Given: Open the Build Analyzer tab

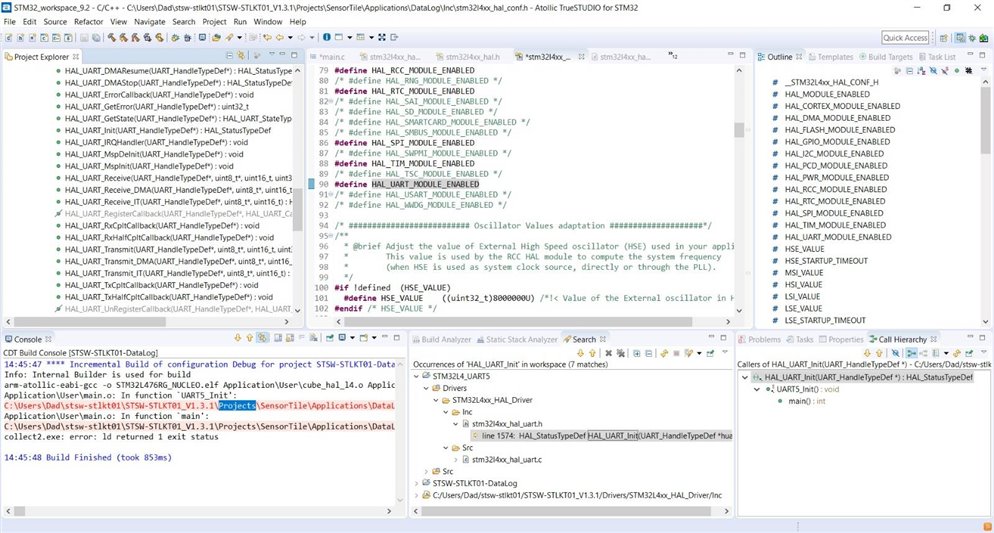Looking at the screenshot, I should tap(446, 340).
